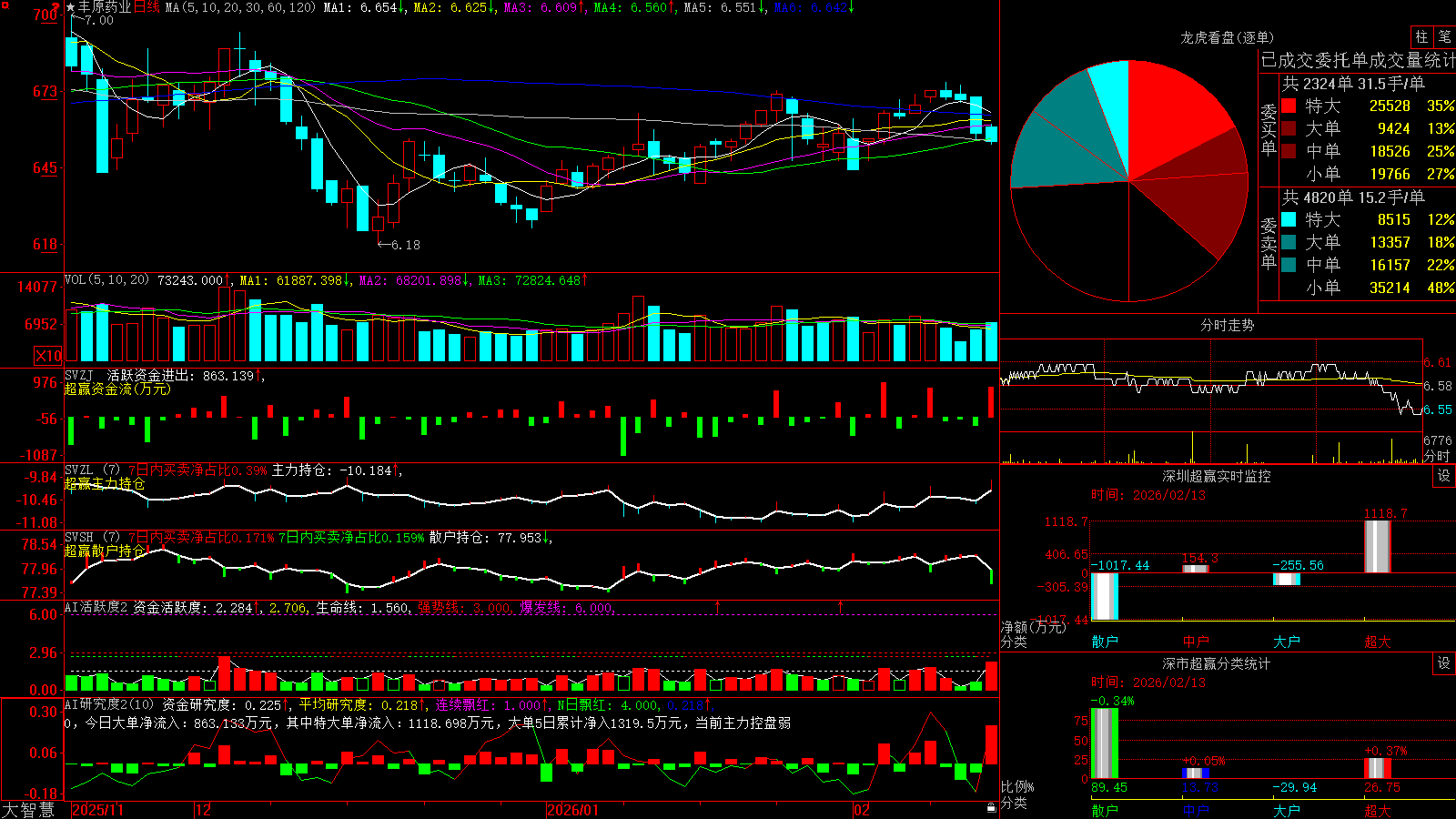
Task: Click the green MA4: 6.560 value
Action: (630, 7)
